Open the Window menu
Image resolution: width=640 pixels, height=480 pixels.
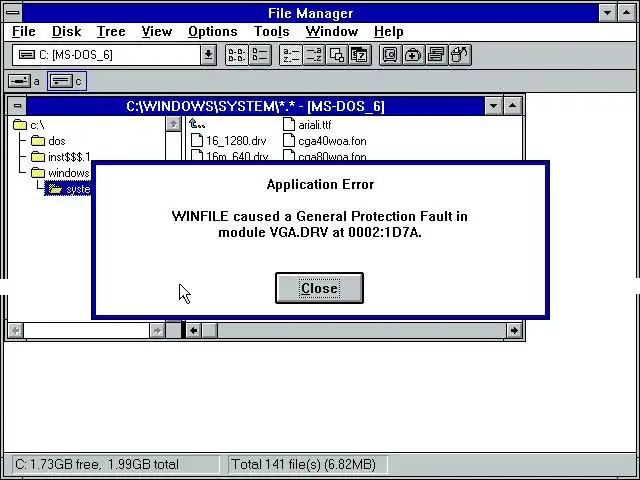click(x=332, y=31)
